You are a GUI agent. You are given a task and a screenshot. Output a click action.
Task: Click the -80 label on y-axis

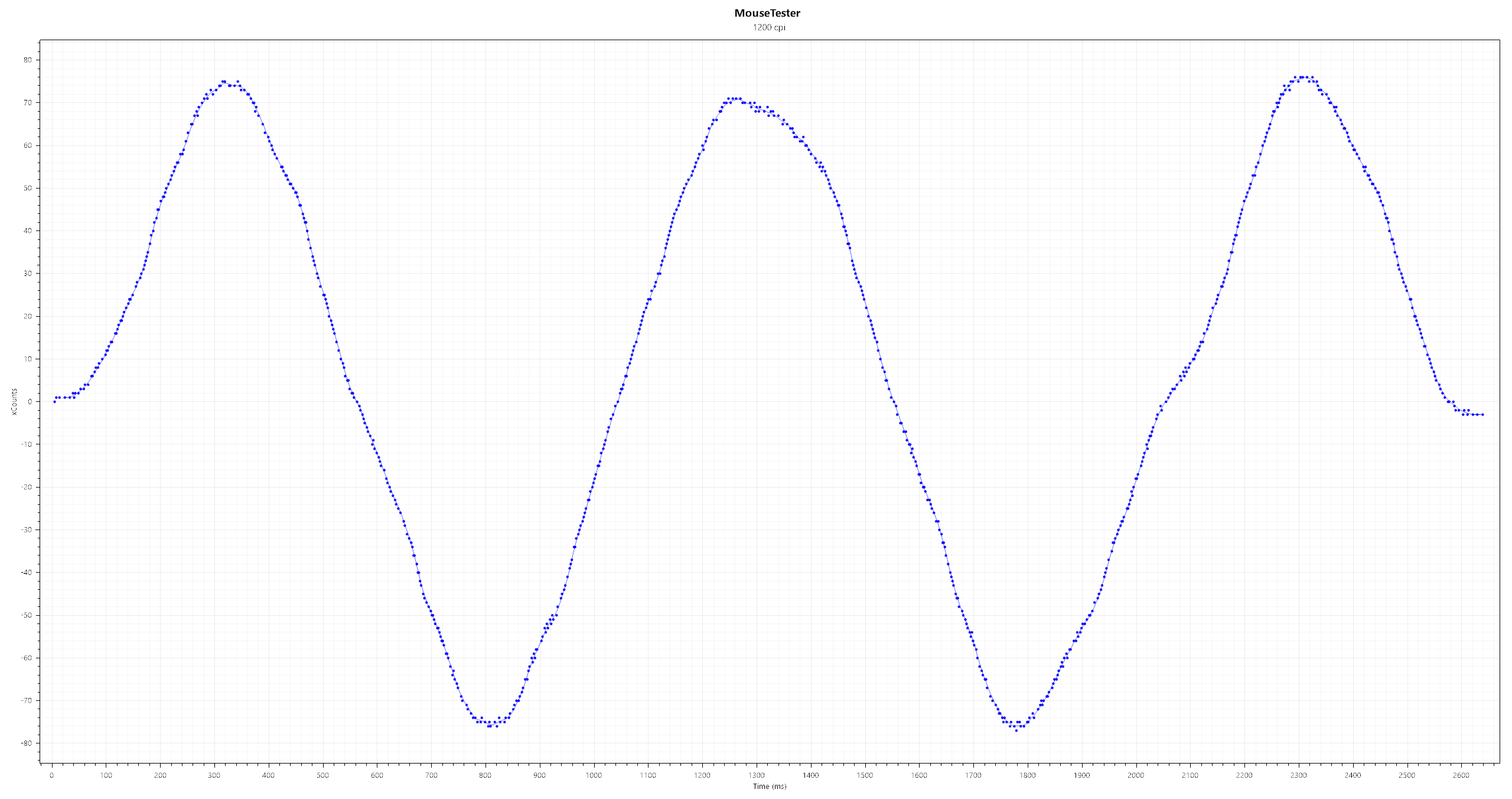[27, 743]
